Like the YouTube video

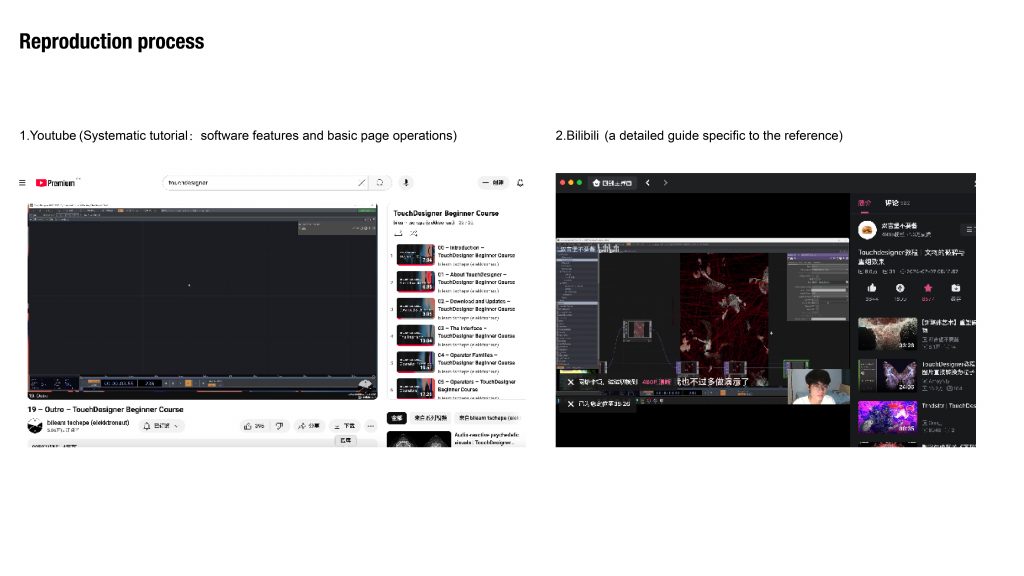click(254, 426)
